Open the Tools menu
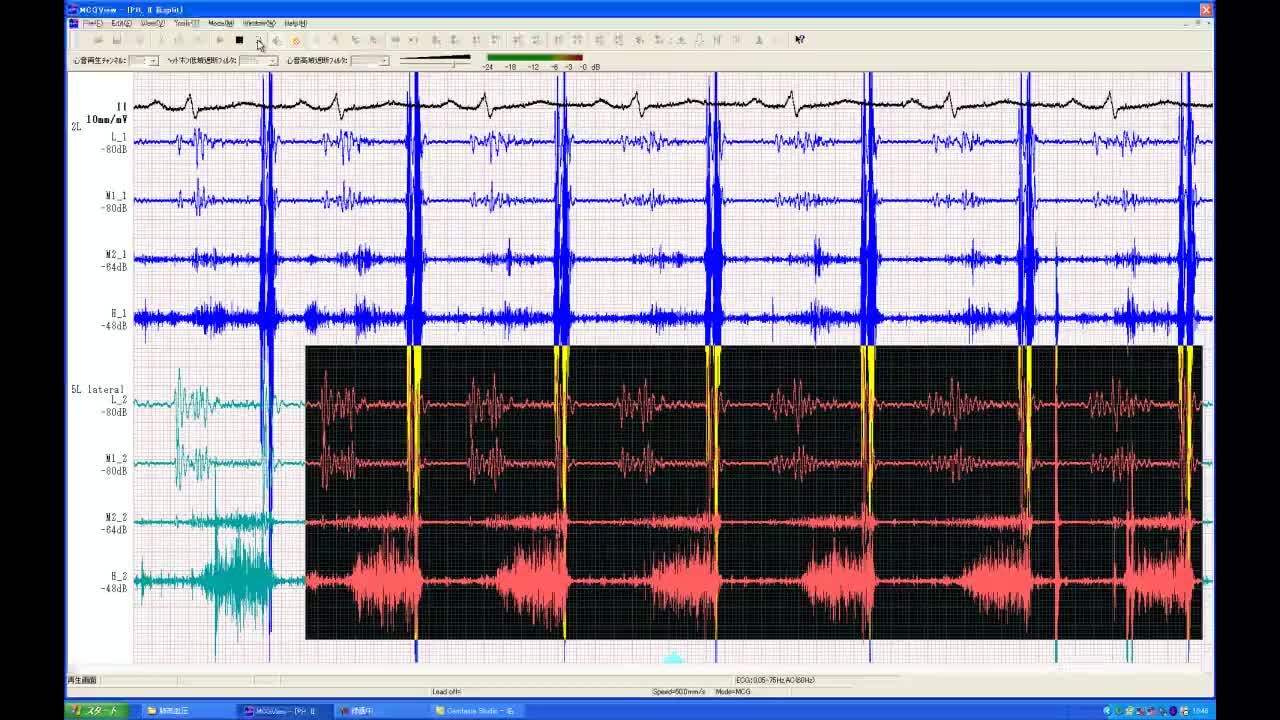The image size is (1280, 720). (186, 23)
